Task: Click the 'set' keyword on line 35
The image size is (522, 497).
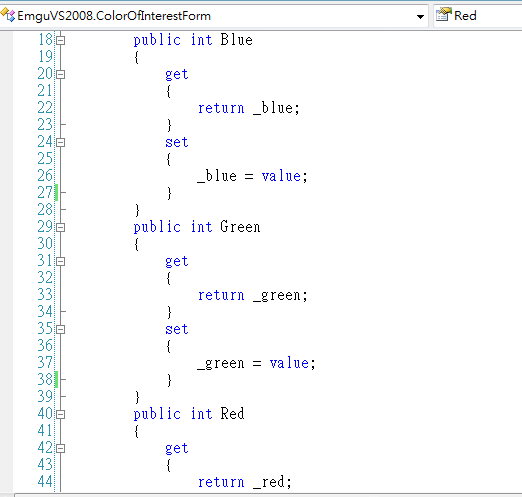Action: (177, 329)
